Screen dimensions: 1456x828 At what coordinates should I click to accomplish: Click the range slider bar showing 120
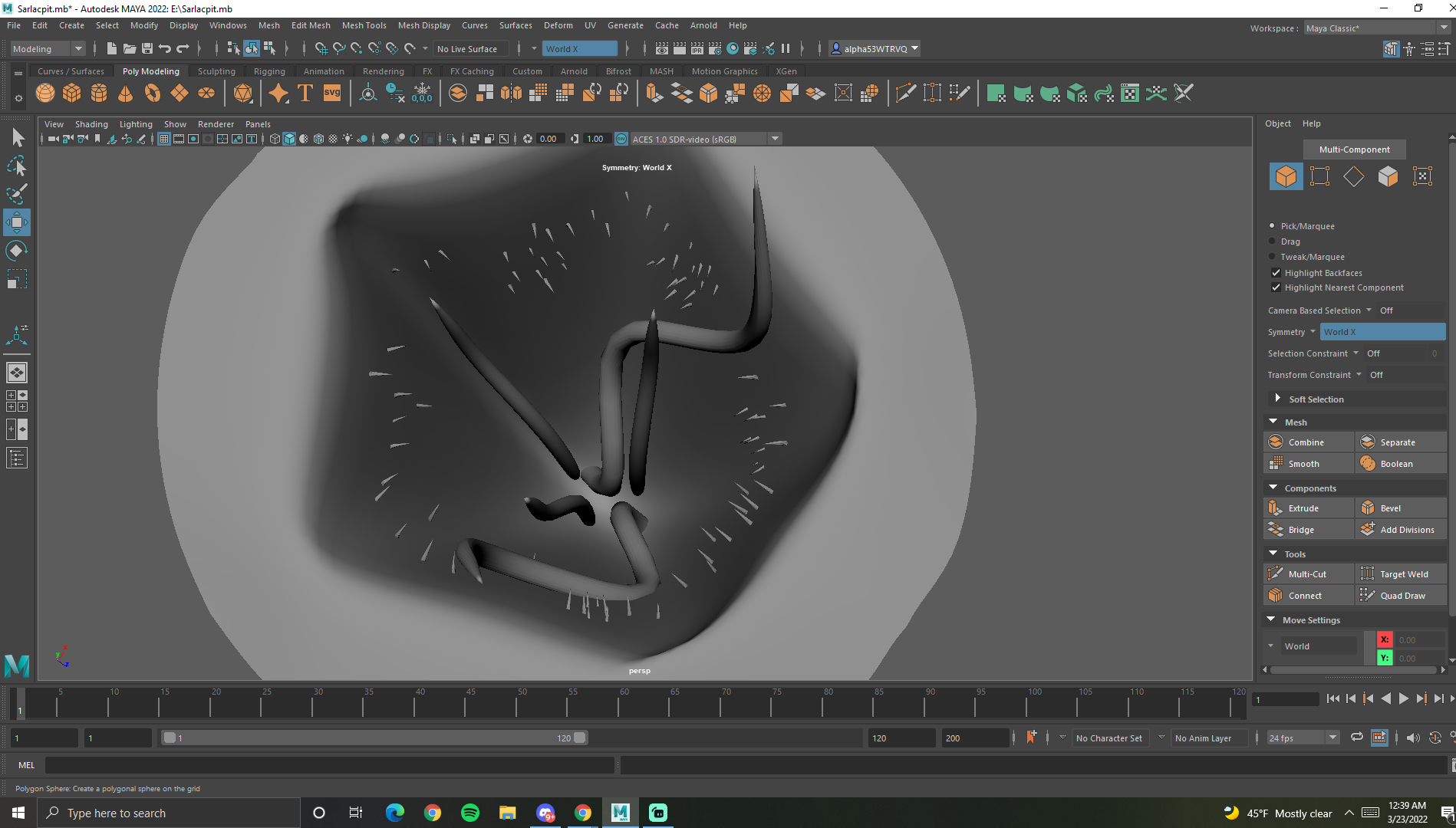(374, 738)
